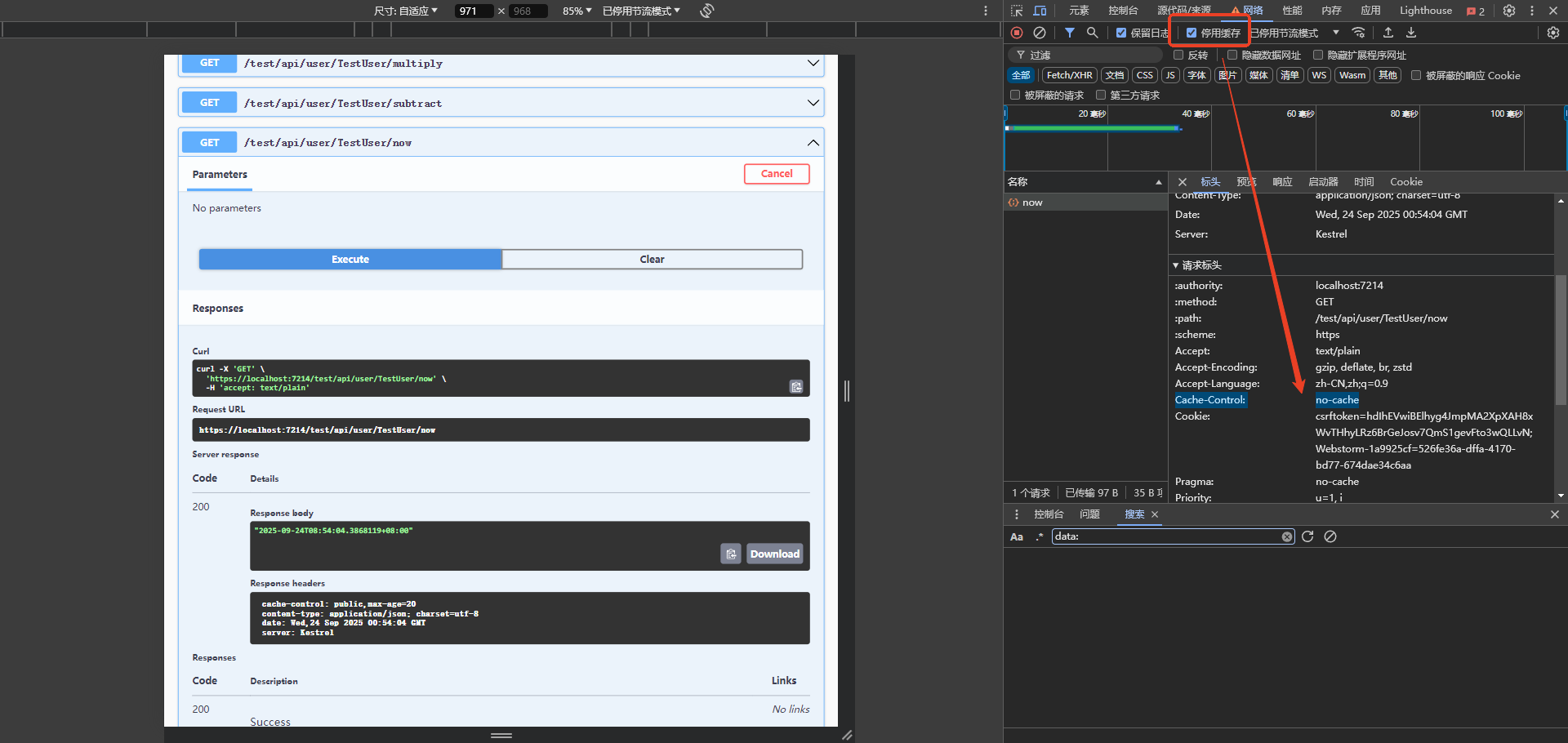Viewport: 1568px width, 743px height.
Task: Close the 搜索 drawer tab
Action: point(1155,514)
